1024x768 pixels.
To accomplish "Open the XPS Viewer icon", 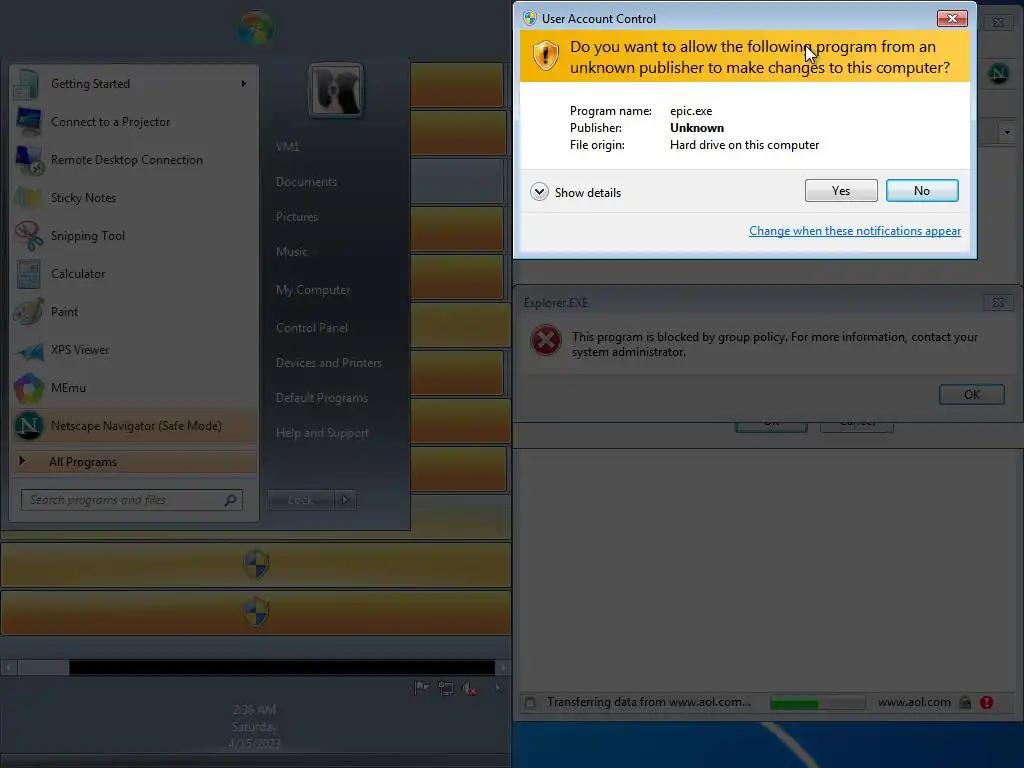I will click(28, 350).
